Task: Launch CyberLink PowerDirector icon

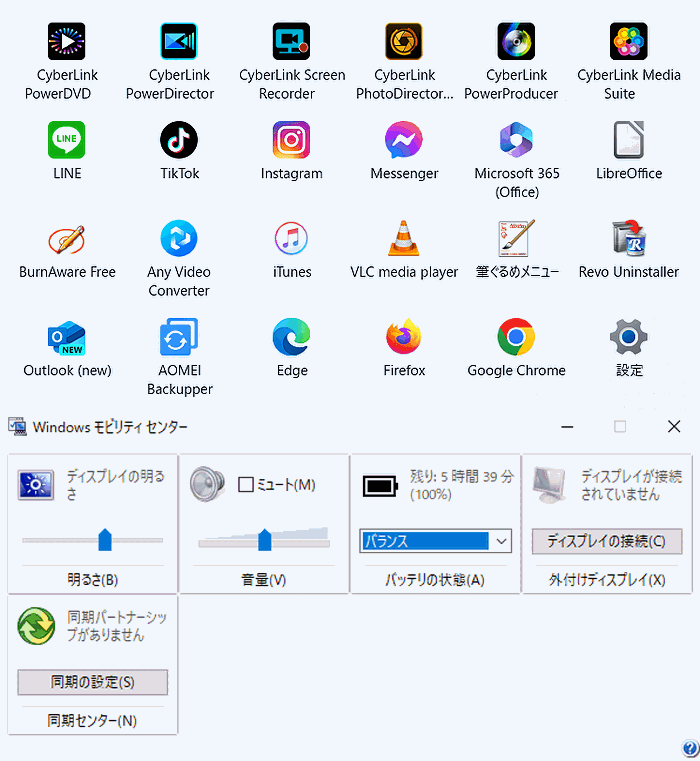Action: click(179, 41)
